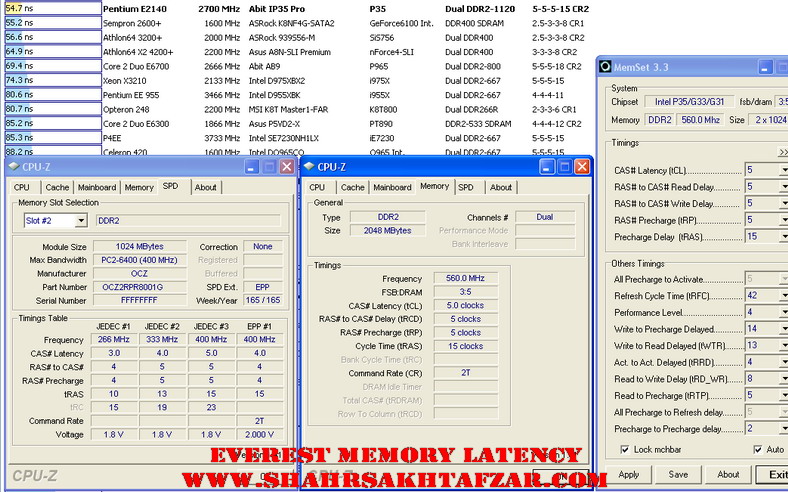
Task: Click the SPD Ext. field showing EPP
Action: click(x=262, y=287)
